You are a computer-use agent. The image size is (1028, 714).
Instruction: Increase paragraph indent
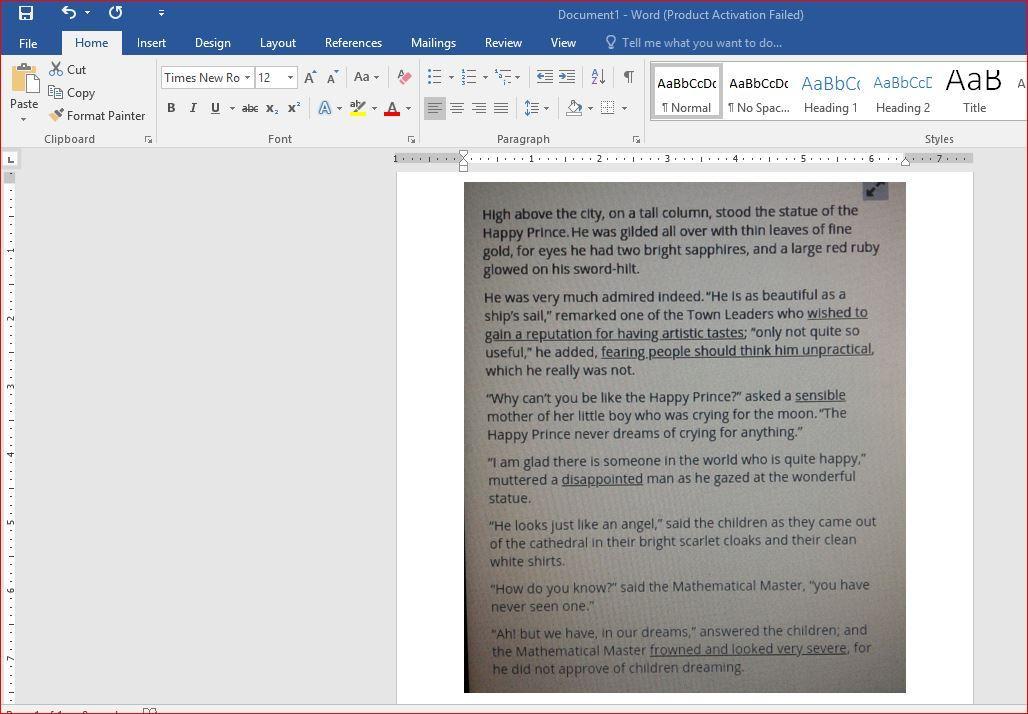(567, 77)
